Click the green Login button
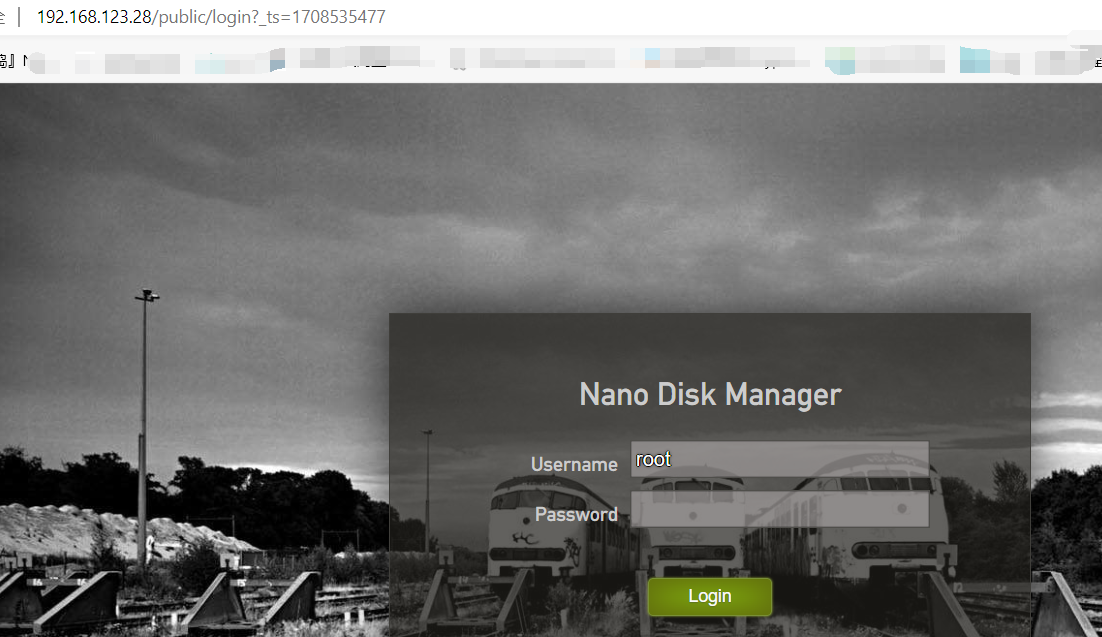The height and width of the screenshot is (637, 1102). click(x=709, y=596)
